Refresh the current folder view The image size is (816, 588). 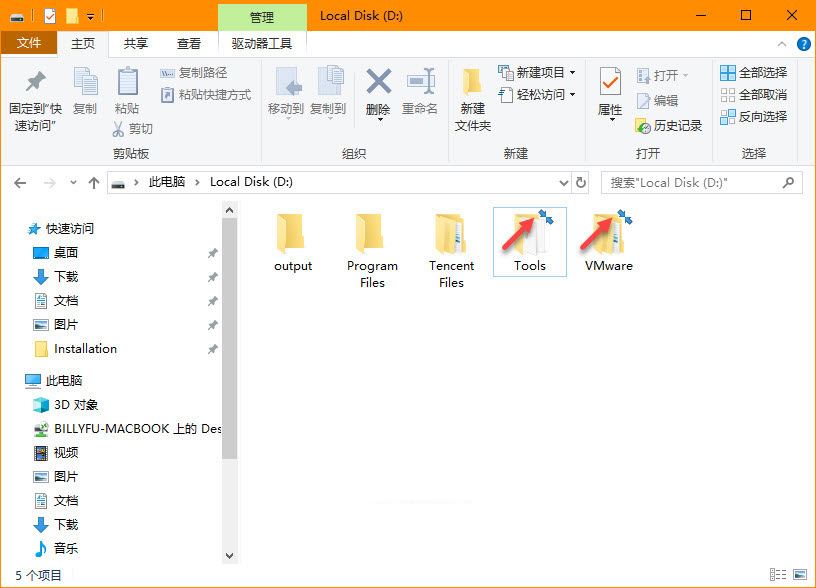point(582,183)
